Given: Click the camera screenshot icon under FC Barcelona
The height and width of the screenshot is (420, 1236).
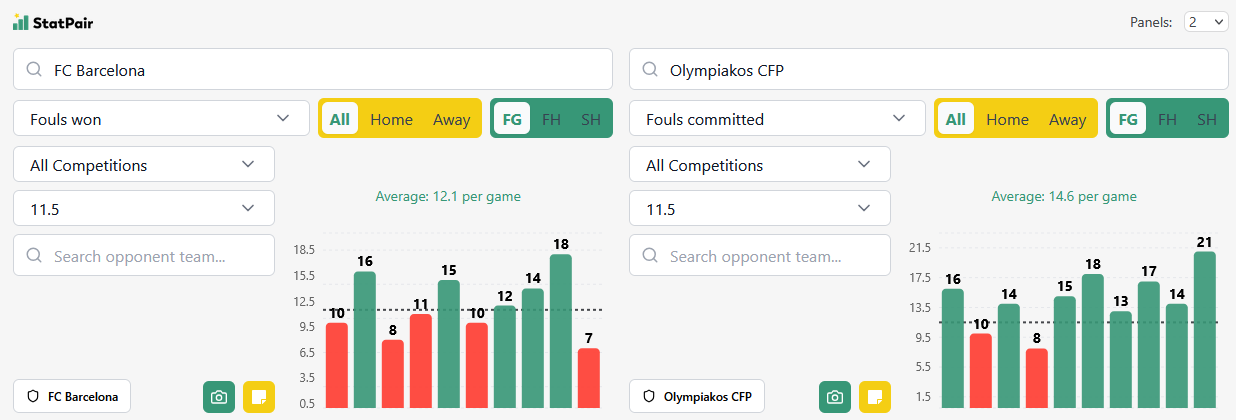Looking at the screenshot, I should coord(219,397).
